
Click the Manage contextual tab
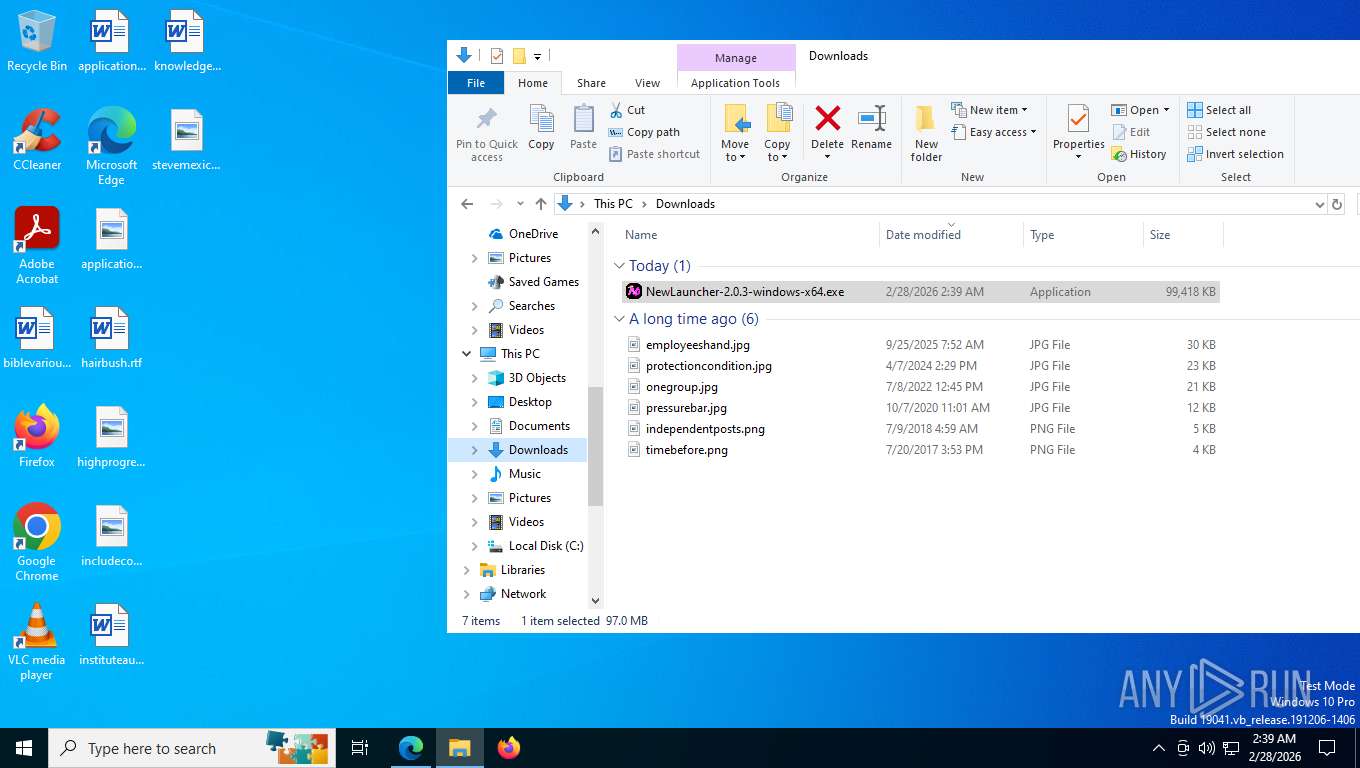tap(736, 58)
